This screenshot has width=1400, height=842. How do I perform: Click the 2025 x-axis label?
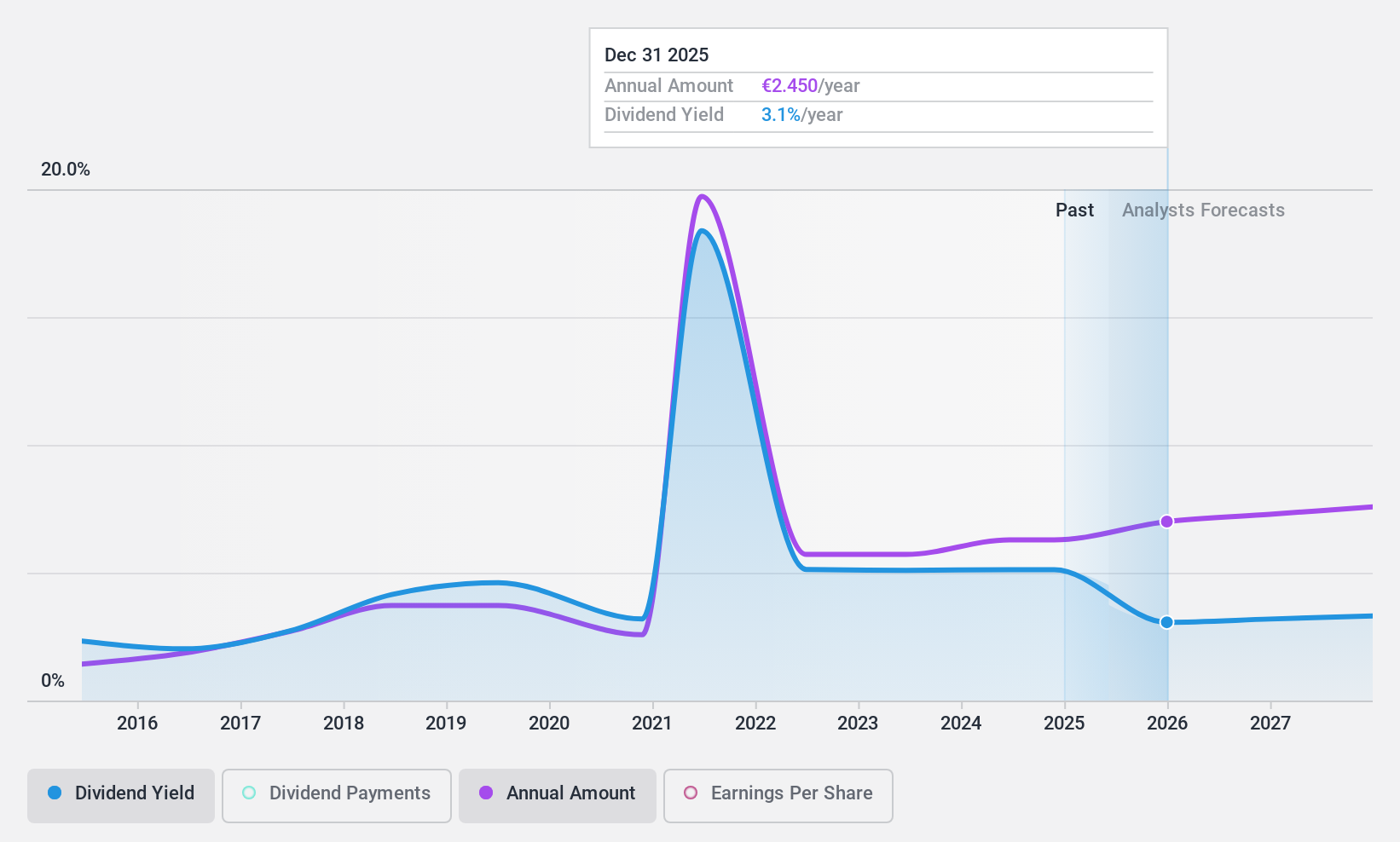pyautogui.click(x=1064, y=724)
